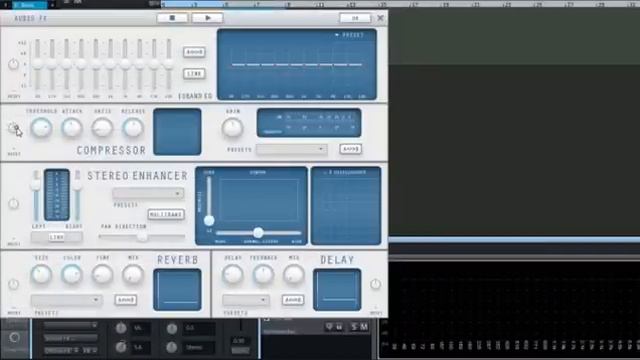The image size is (640, 360).
Task: Click the Compressor Release knob
Action: pos(133,128)
